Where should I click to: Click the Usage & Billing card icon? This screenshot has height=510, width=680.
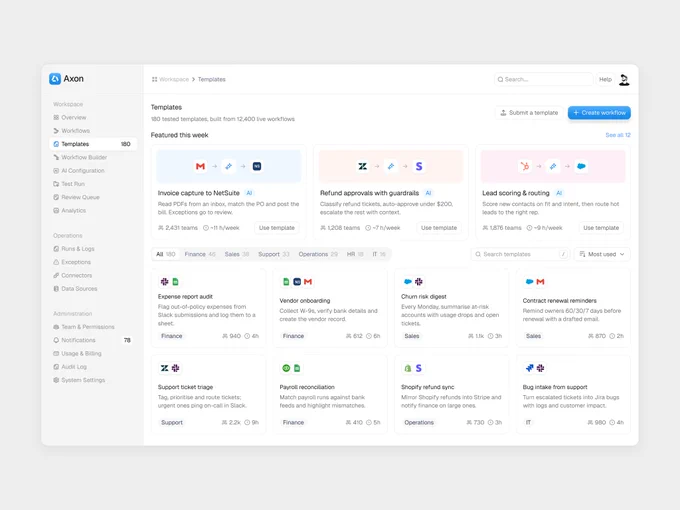point(56,353)
